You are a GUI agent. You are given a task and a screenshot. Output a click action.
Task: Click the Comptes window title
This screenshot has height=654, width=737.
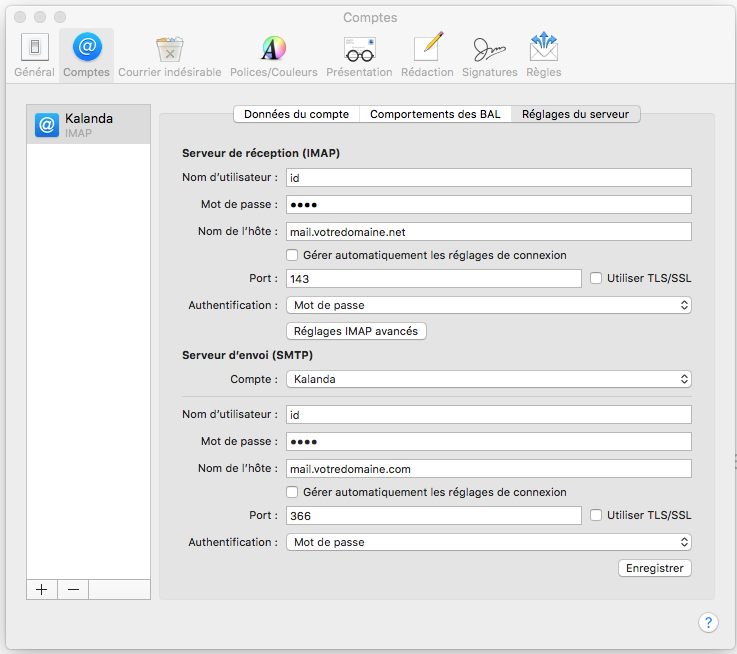coord(370,17)
